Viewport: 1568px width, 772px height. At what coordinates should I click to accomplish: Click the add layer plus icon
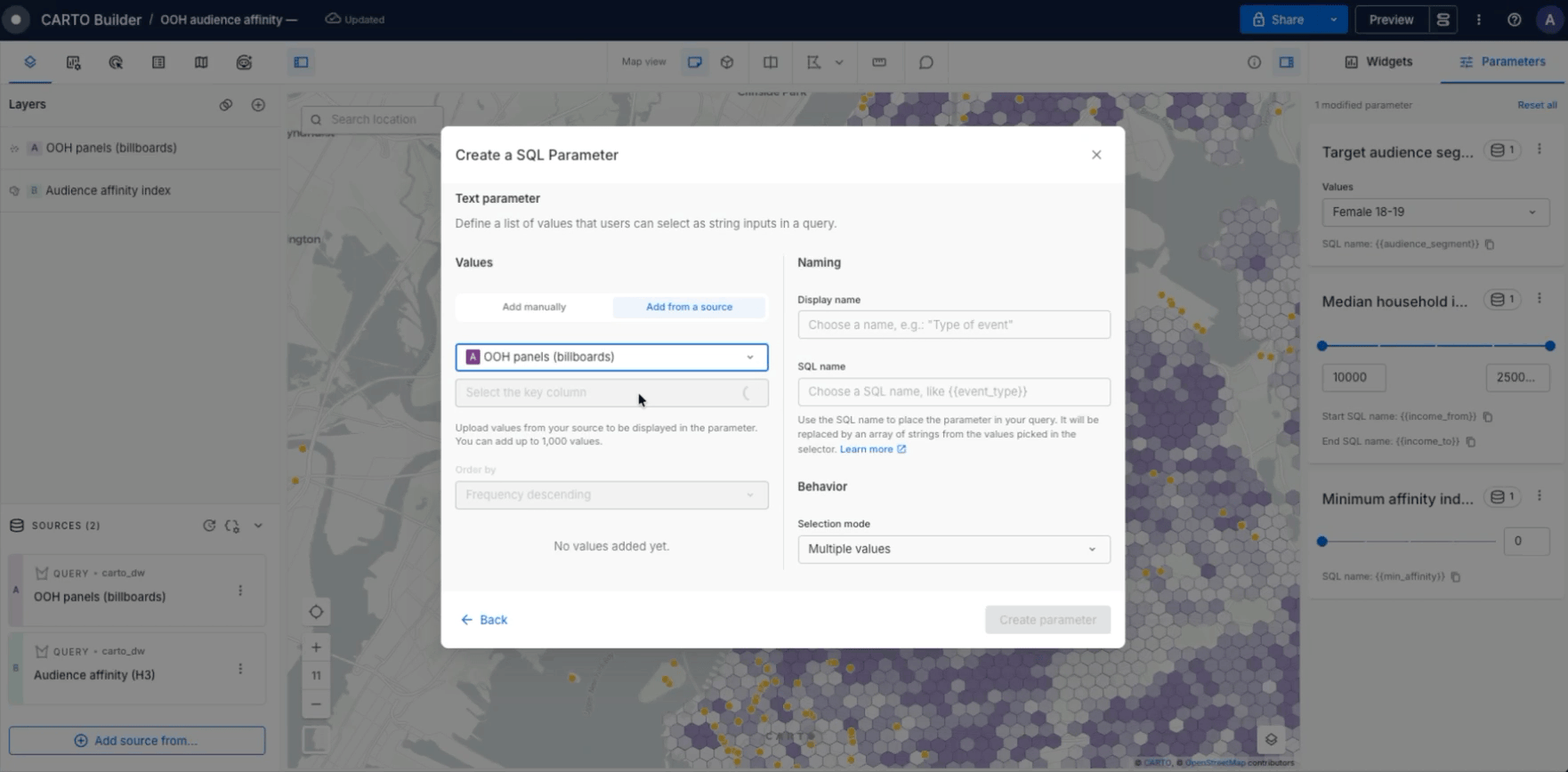coord(258,105)
